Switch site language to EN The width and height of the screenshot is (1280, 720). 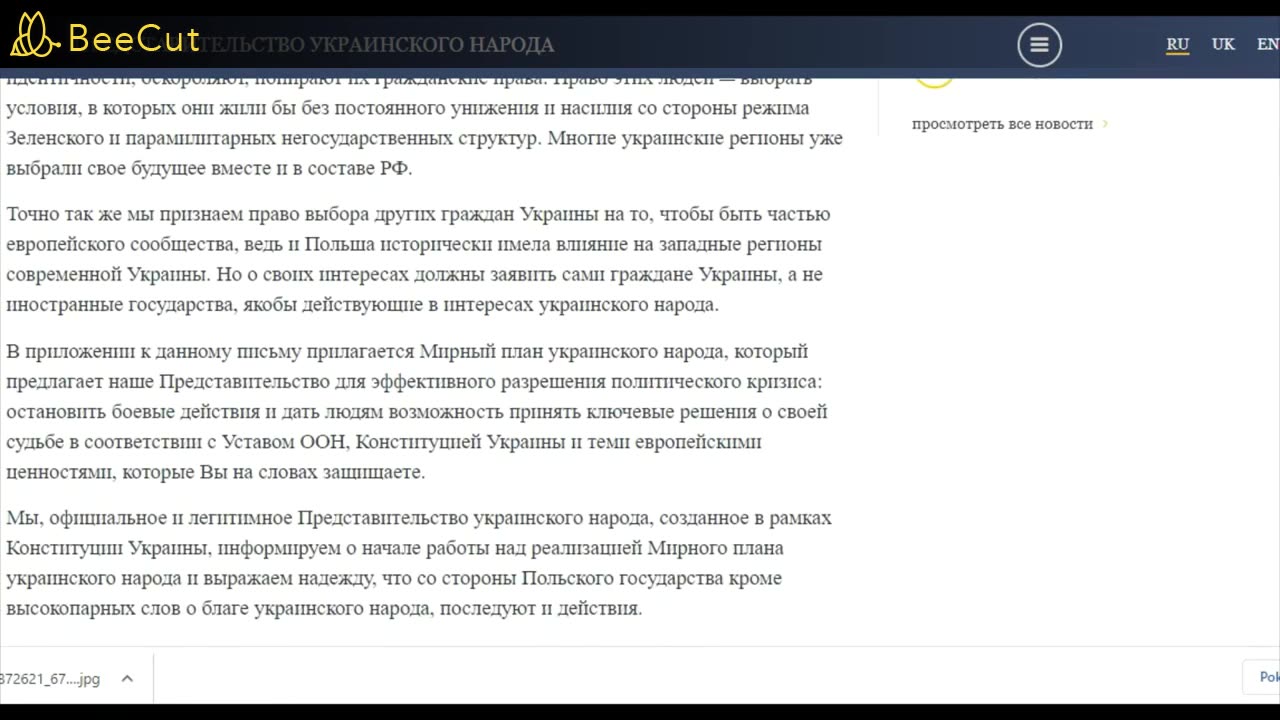tap(1268, 44)
